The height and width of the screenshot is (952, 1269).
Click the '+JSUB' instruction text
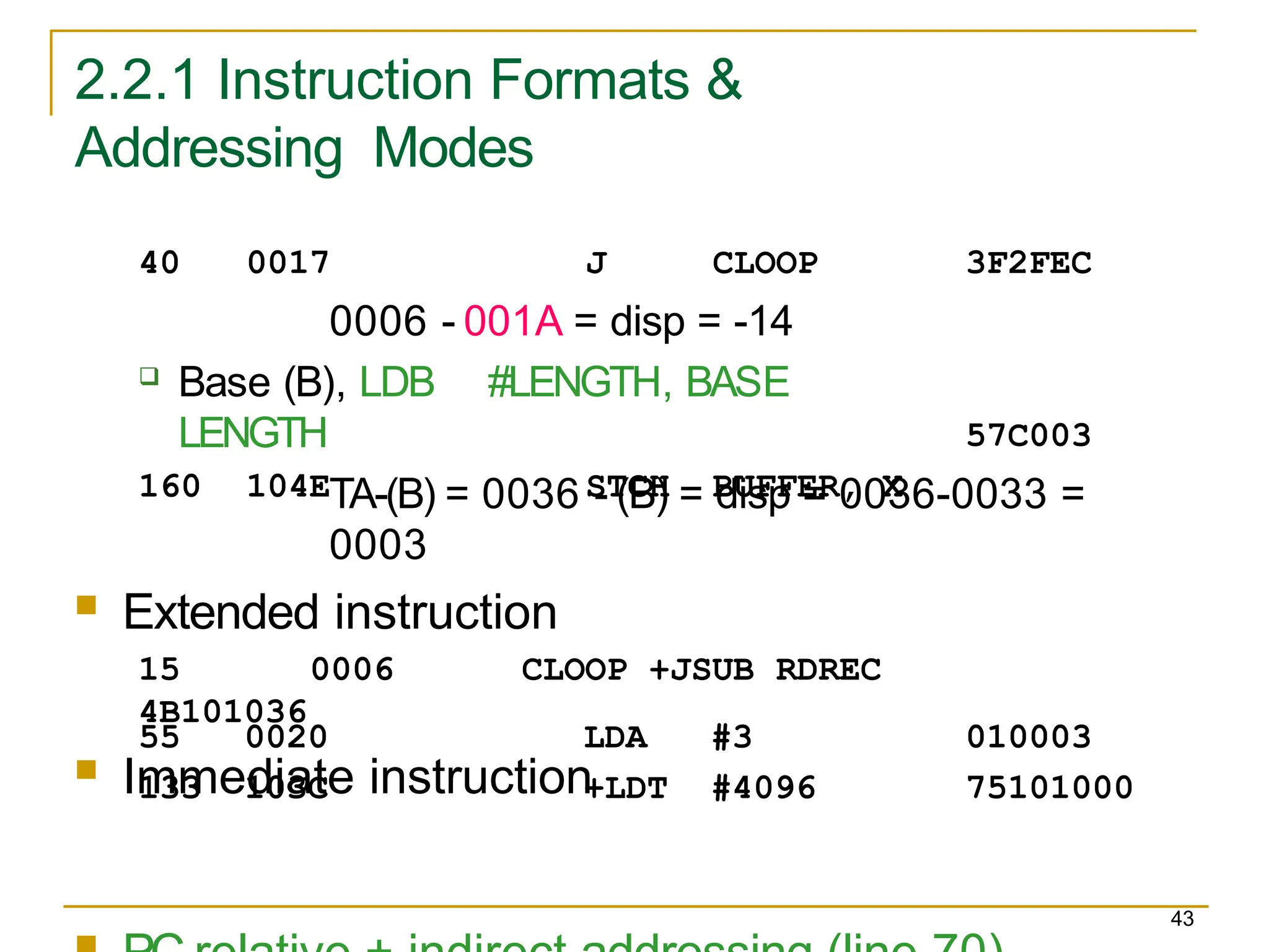pyautogui.click(x=701, y=670)
